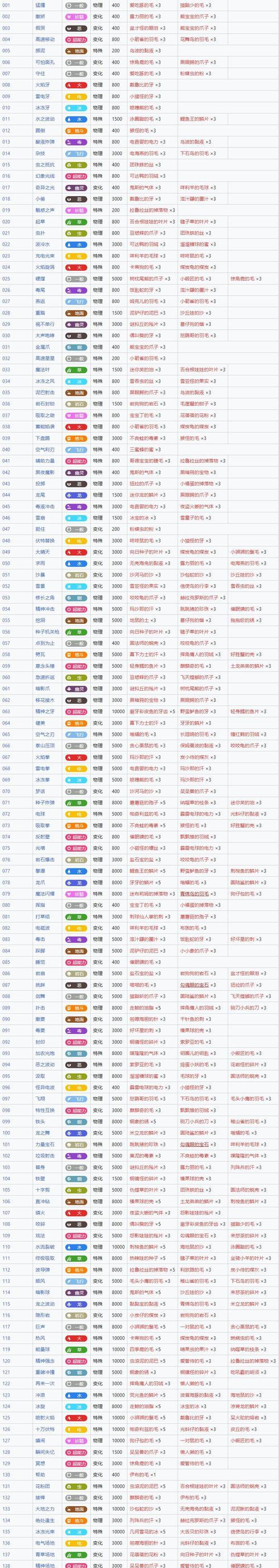Open the 龙之舞 move link in row 100

tap(42, 1133)
